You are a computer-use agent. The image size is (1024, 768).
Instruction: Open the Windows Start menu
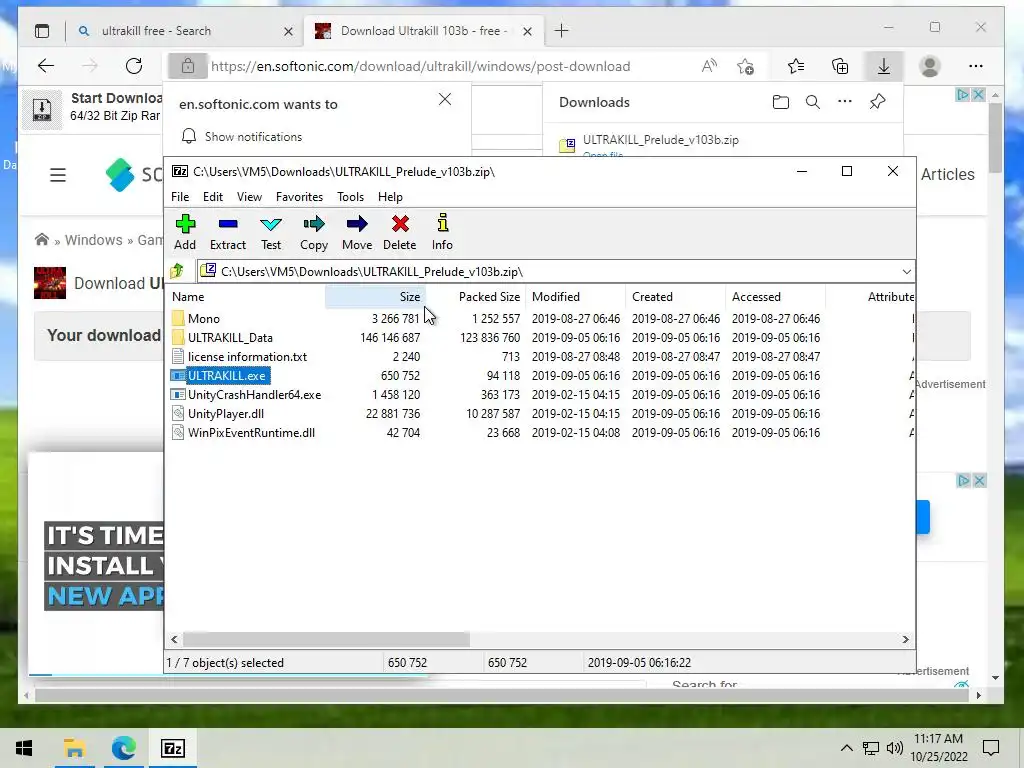point(24,748)
